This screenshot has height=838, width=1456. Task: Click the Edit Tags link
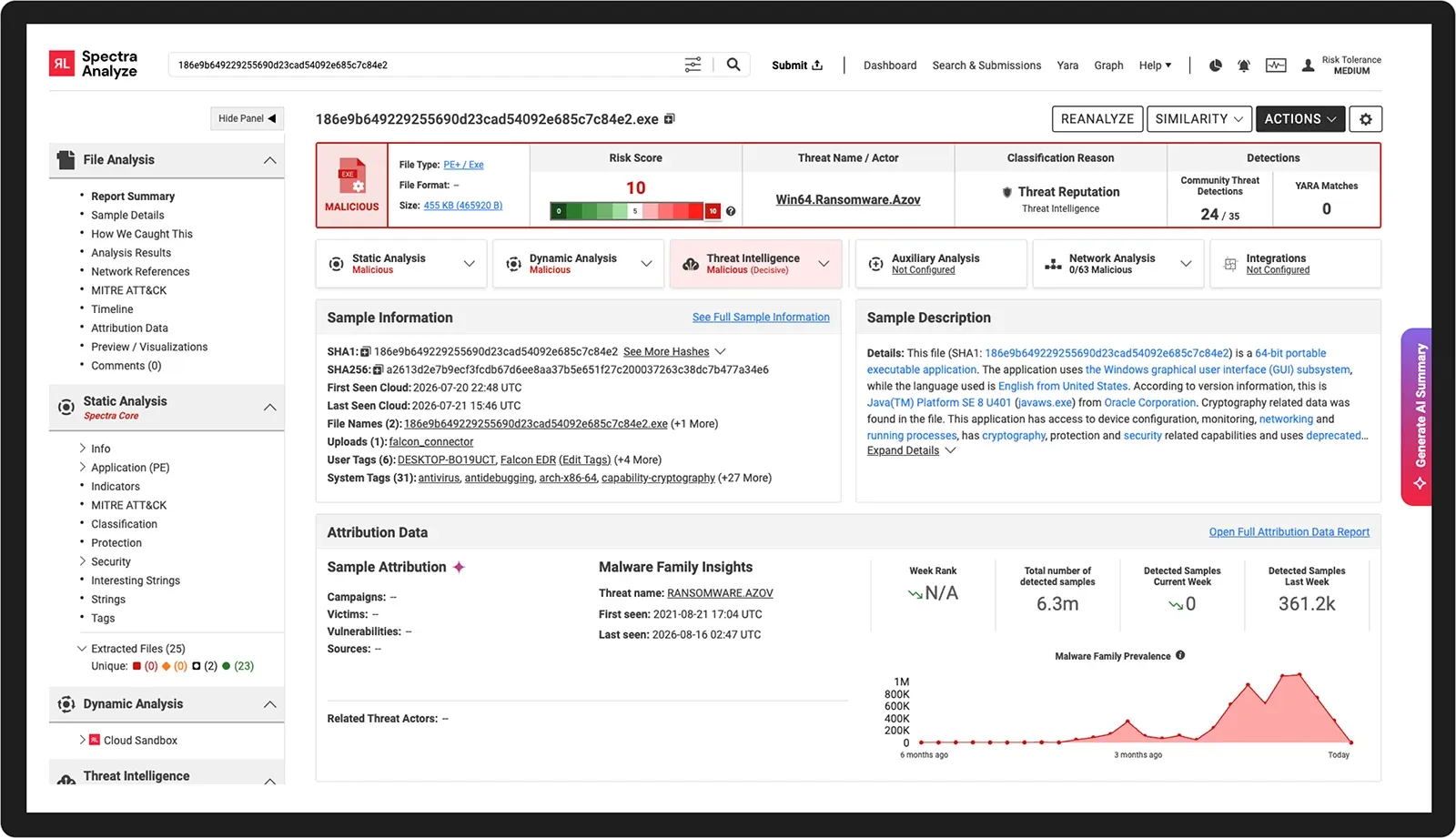click(584, 460)
